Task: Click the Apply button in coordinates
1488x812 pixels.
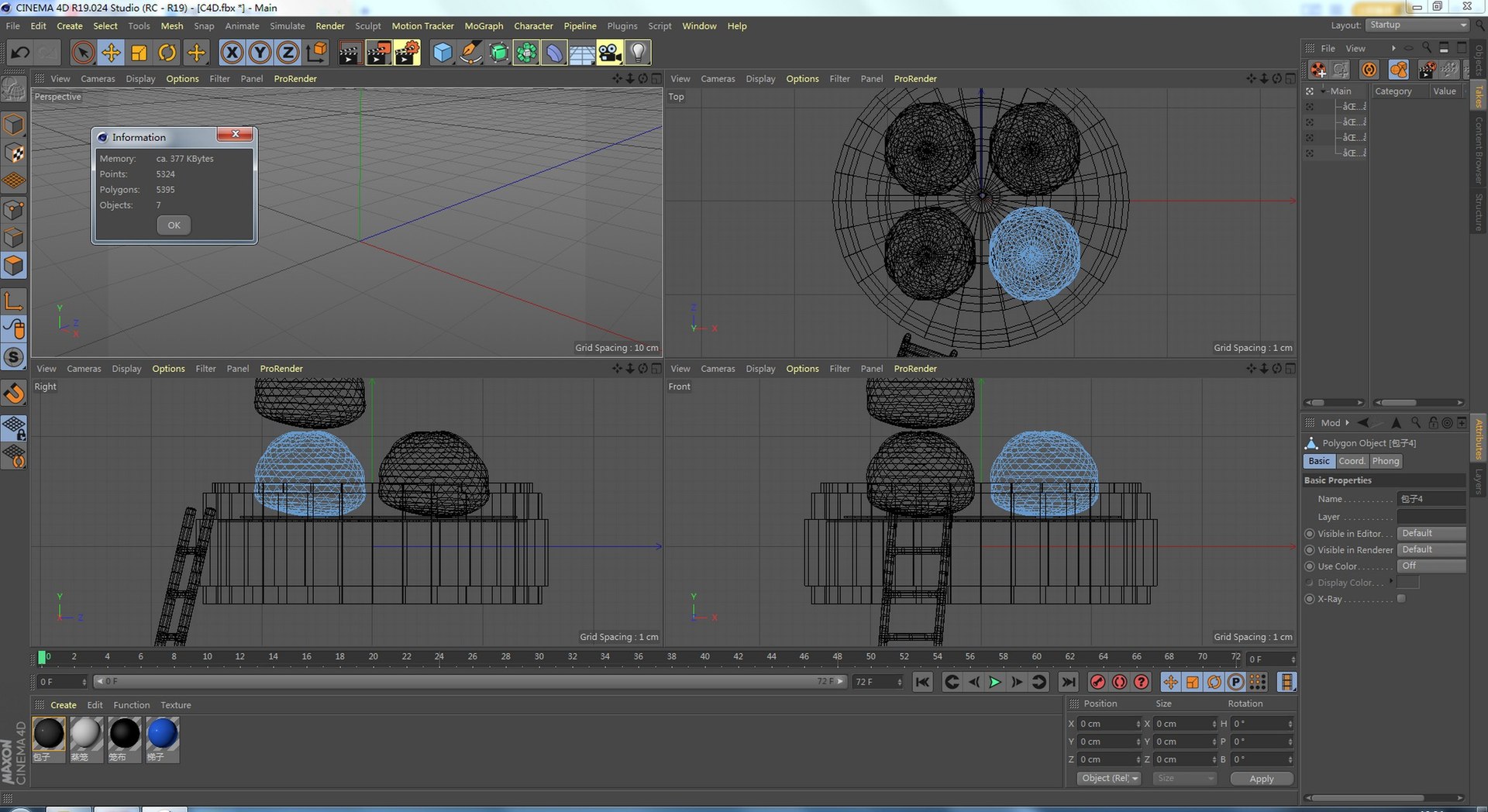Action: [1262, 779]
